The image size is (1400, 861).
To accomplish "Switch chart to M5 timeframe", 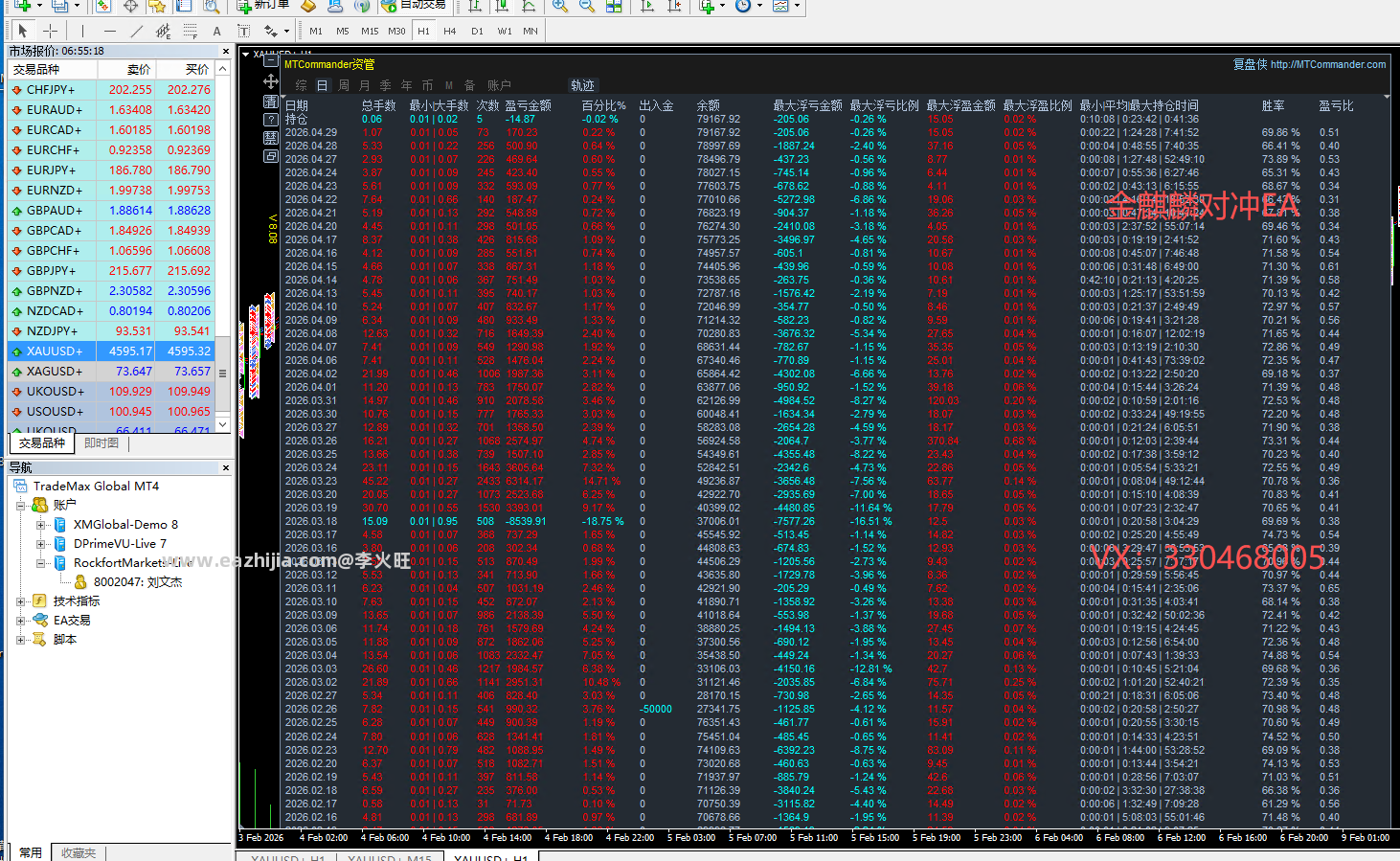I will (342, 31).
